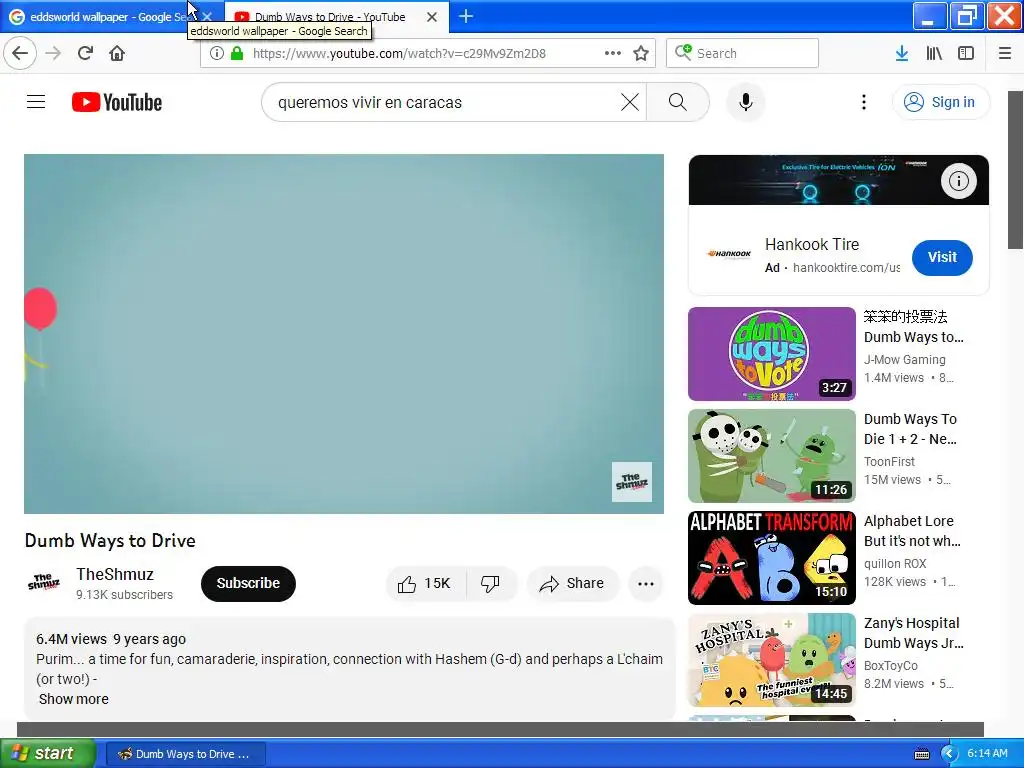Share the Dumb Ways to Drive video
This screenshot has width=1024, height=768.
point(572,583)
